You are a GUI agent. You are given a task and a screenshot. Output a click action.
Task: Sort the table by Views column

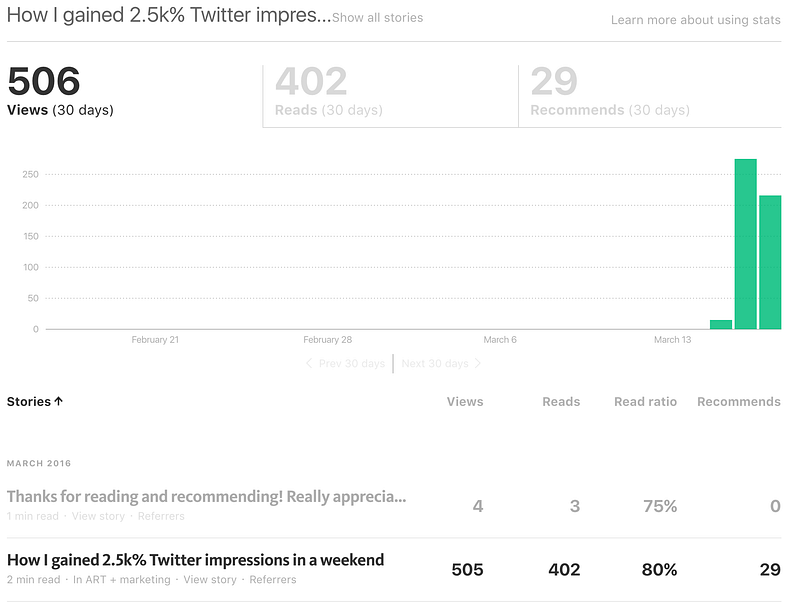pos(465,401)
